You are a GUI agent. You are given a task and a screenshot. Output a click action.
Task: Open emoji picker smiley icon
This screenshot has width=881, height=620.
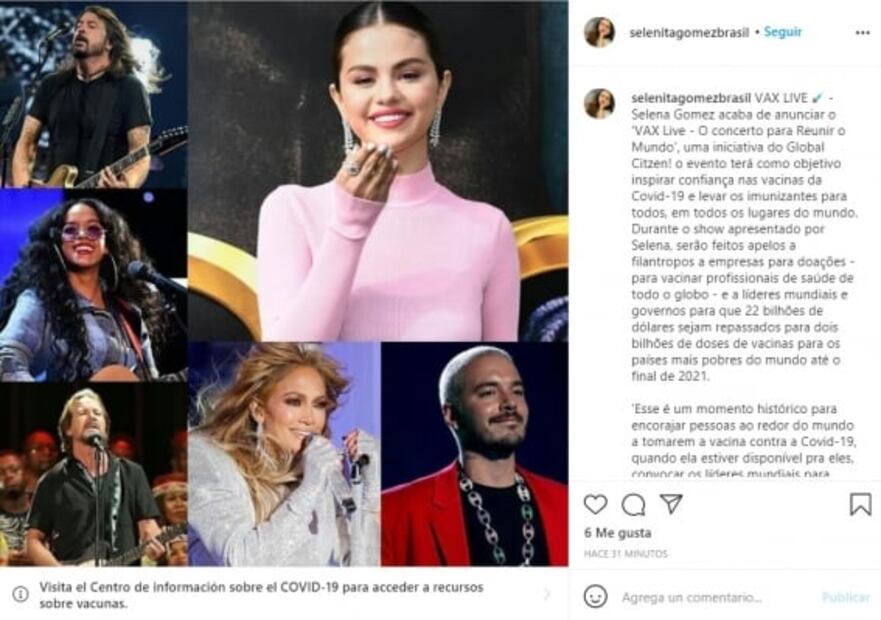click(596, 596)
